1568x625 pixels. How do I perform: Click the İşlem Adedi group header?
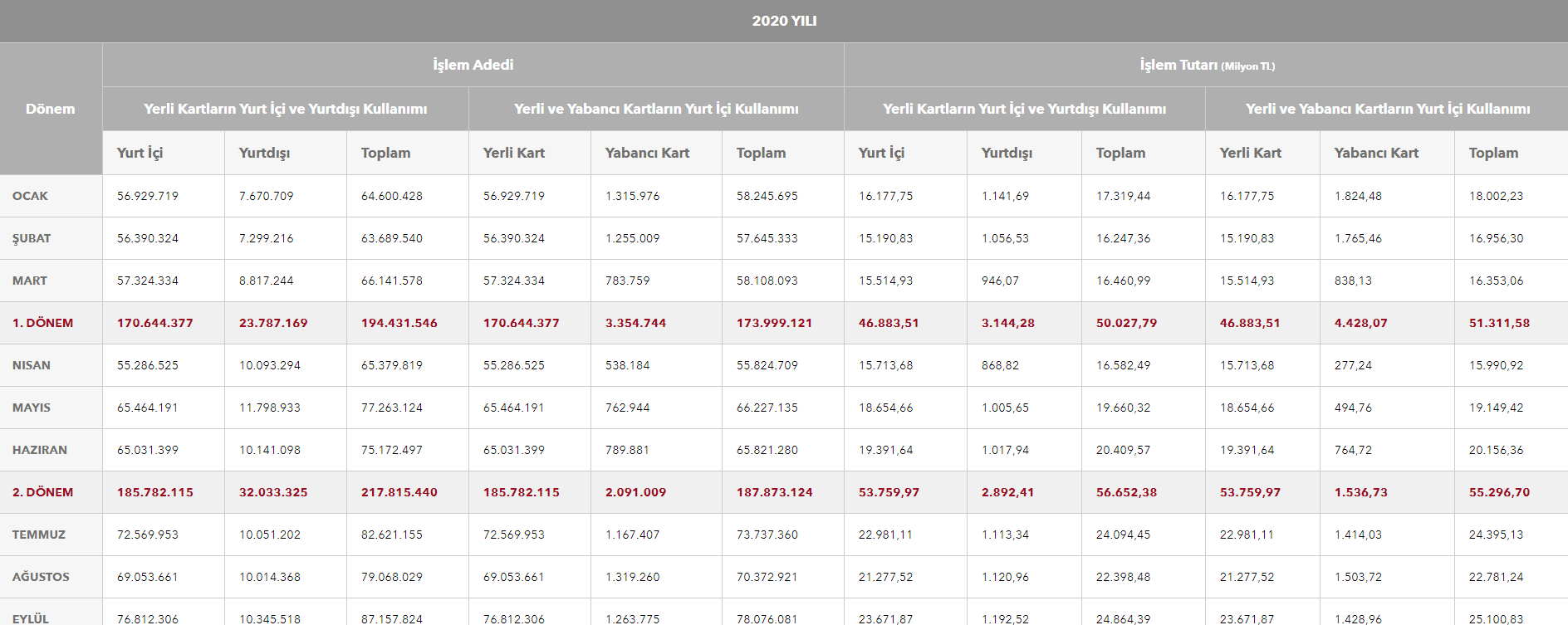coord(473,65)
